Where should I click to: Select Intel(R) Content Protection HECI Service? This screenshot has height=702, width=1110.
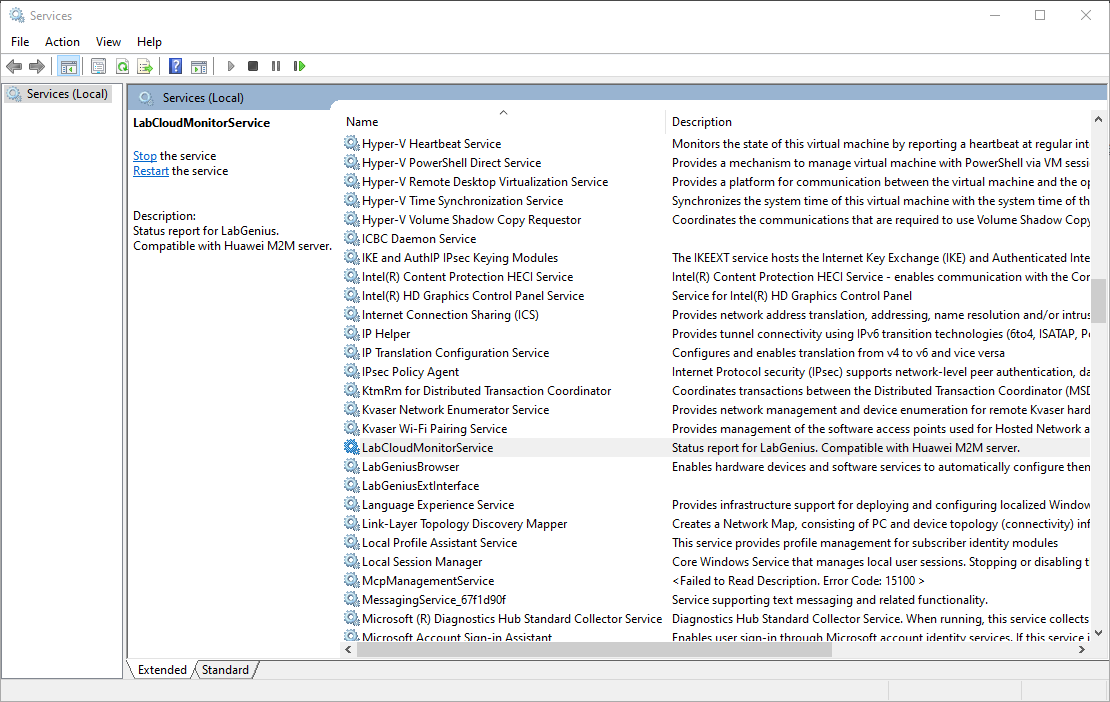[x=467, y=277]
